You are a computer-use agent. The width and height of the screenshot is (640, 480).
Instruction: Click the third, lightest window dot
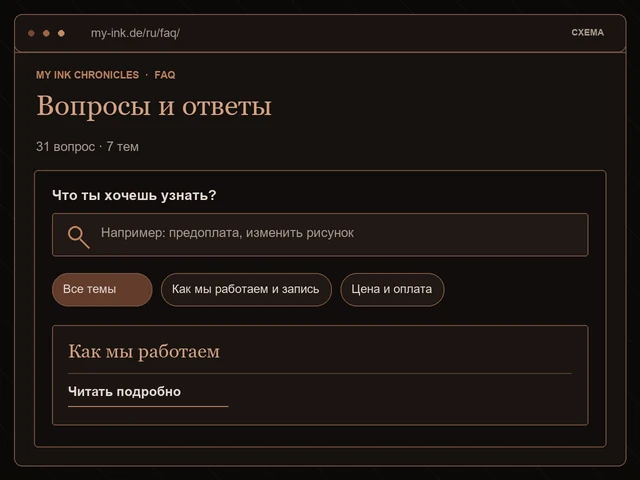[61, 33]
